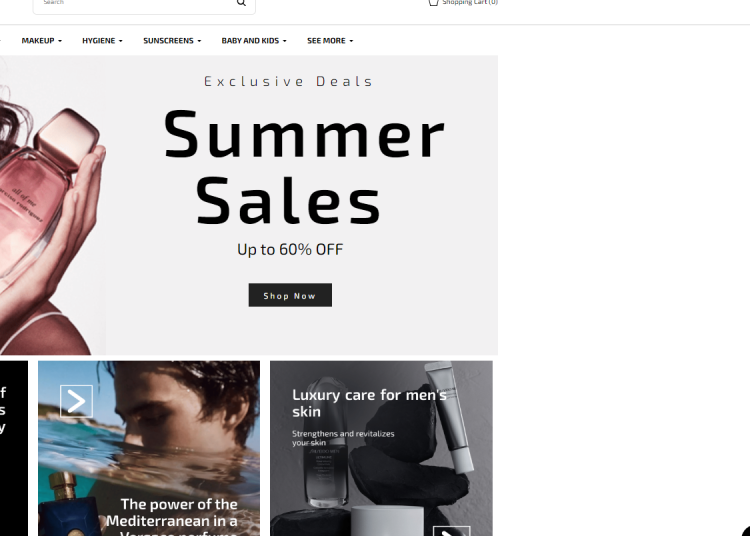Image resolution: width=750 pixels, height=536 pixels.
Task: Open the chat bubble widget at screen corner
Action: 746,531
